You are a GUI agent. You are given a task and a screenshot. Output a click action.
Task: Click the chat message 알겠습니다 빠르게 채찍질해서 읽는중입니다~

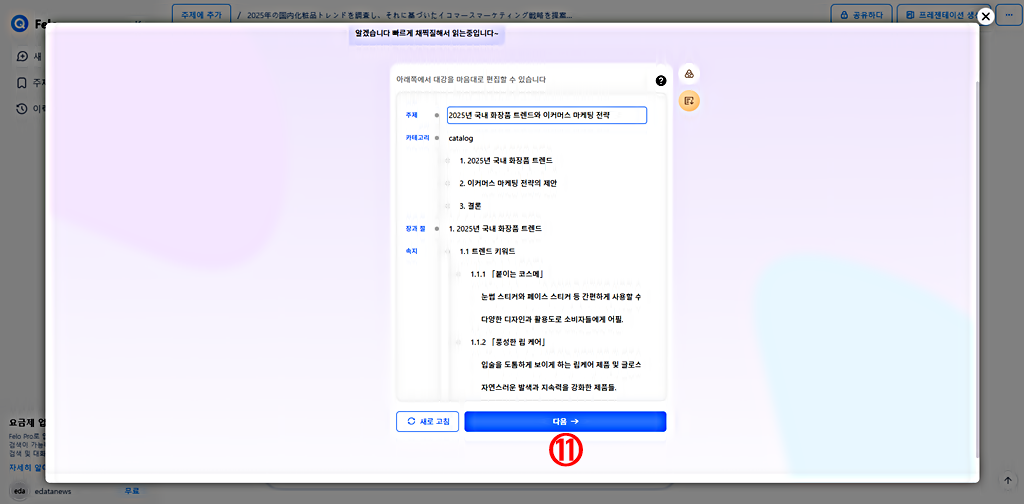(x=426, y=33)
